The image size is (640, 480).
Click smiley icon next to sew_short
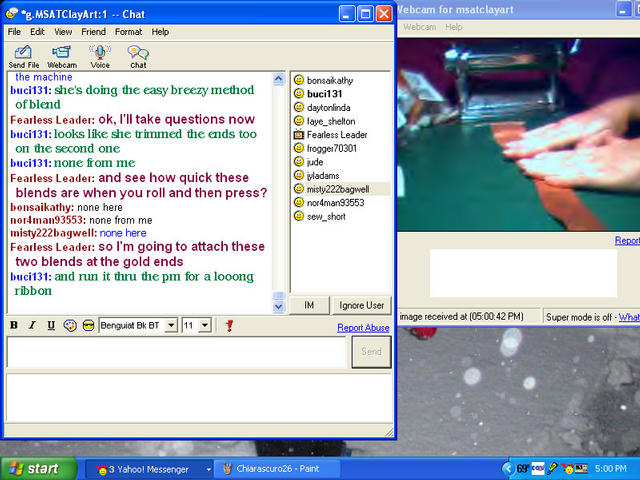(299, 216)
